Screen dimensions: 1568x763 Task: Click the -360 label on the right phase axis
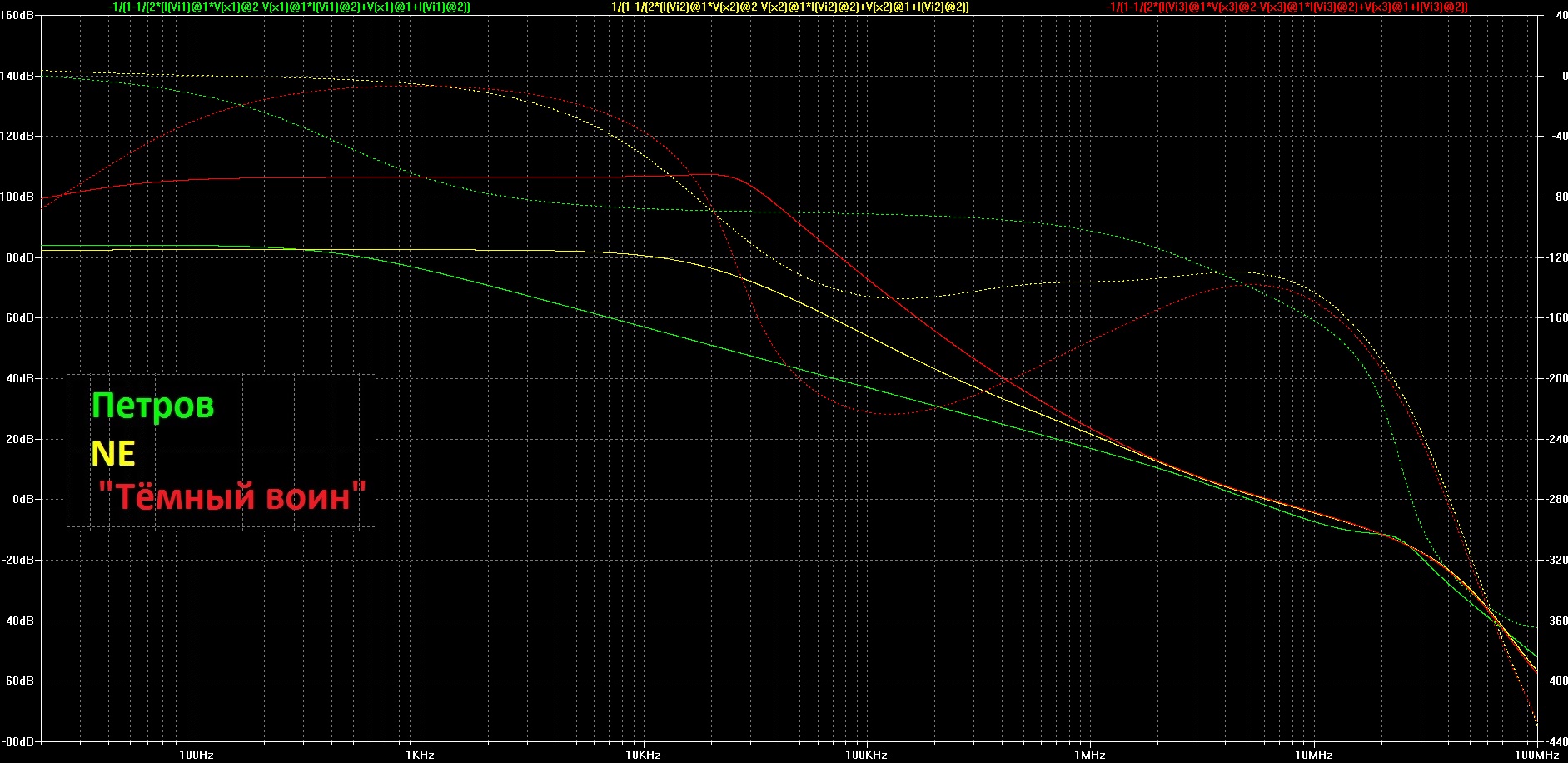click(x=1555, y=621)
